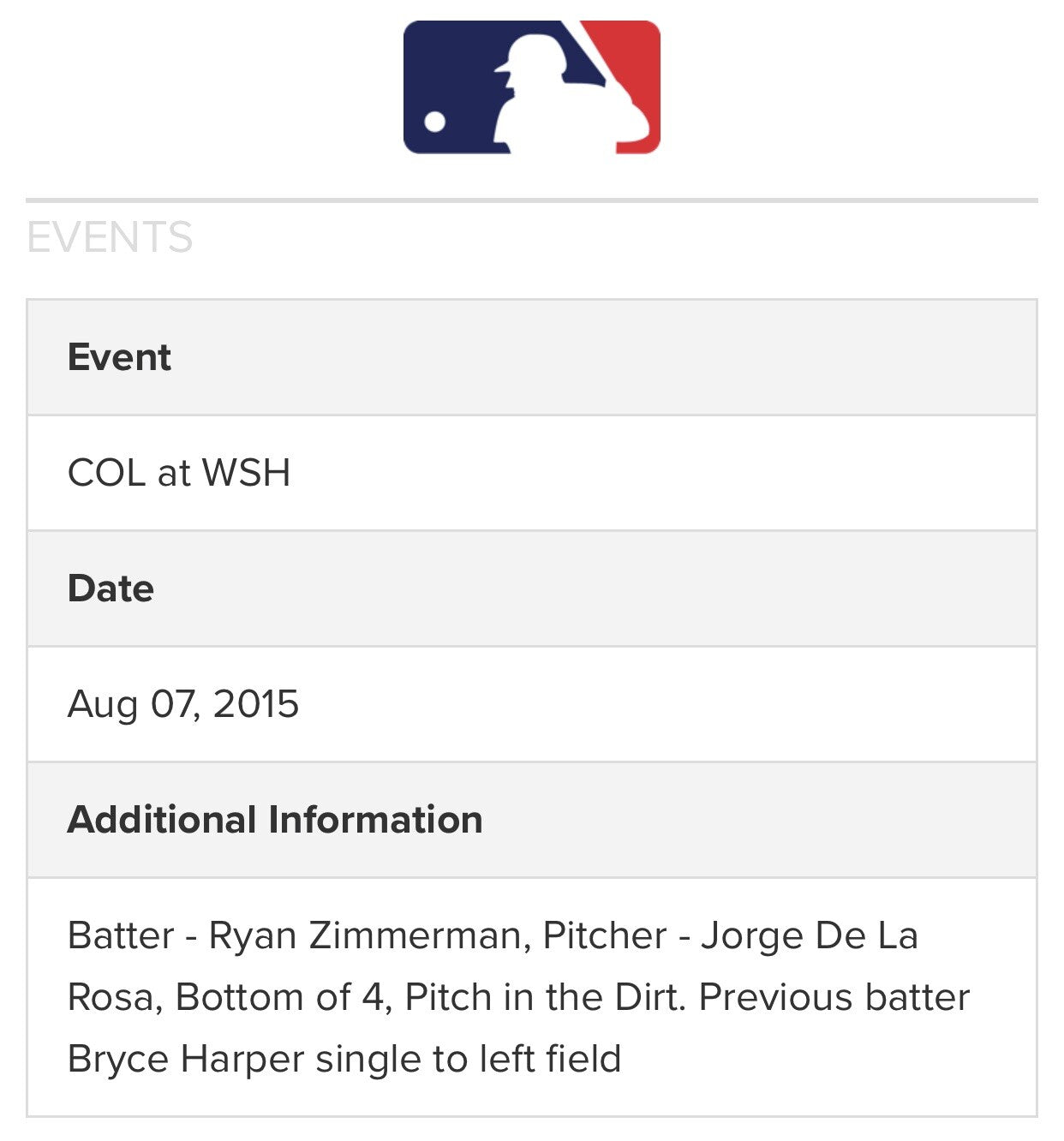Click the Pitch in the Dirt text

pos(545,997)
